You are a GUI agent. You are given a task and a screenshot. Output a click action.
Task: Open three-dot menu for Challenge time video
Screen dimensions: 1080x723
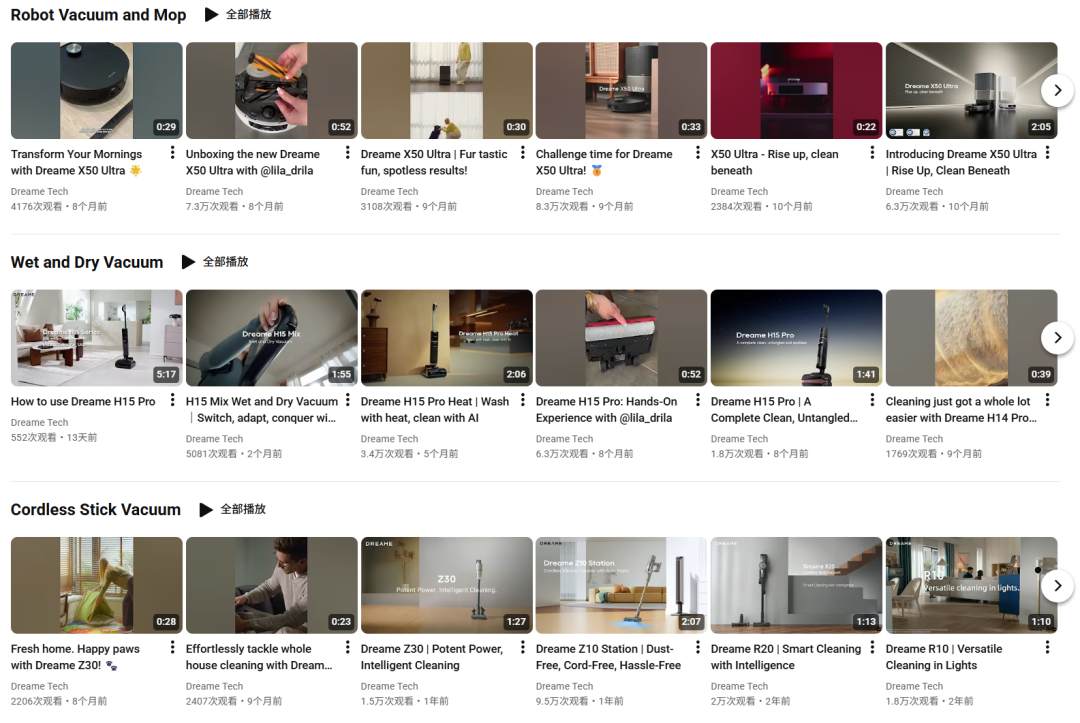pos(697,153)
